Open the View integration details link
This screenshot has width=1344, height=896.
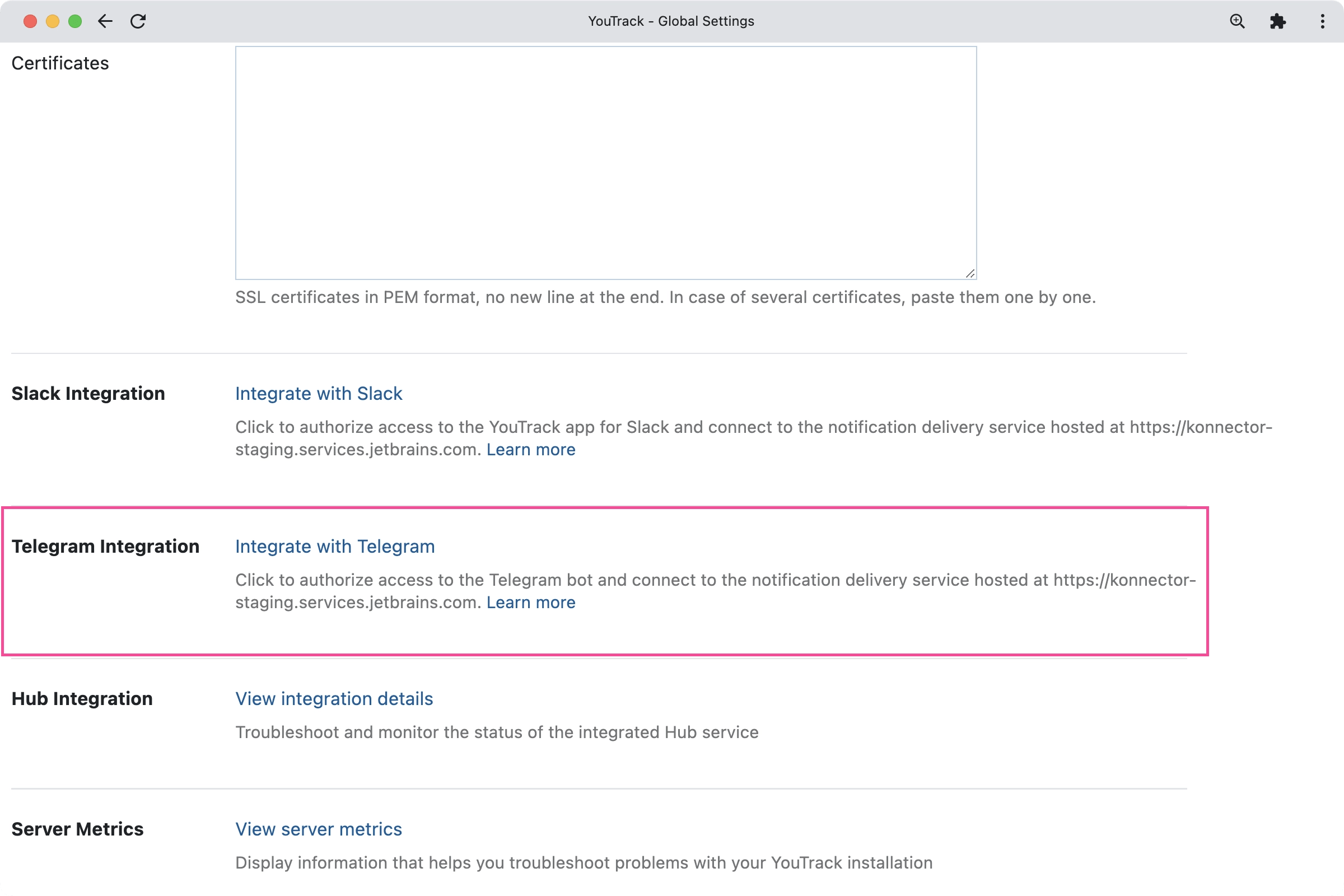point(334,699)
